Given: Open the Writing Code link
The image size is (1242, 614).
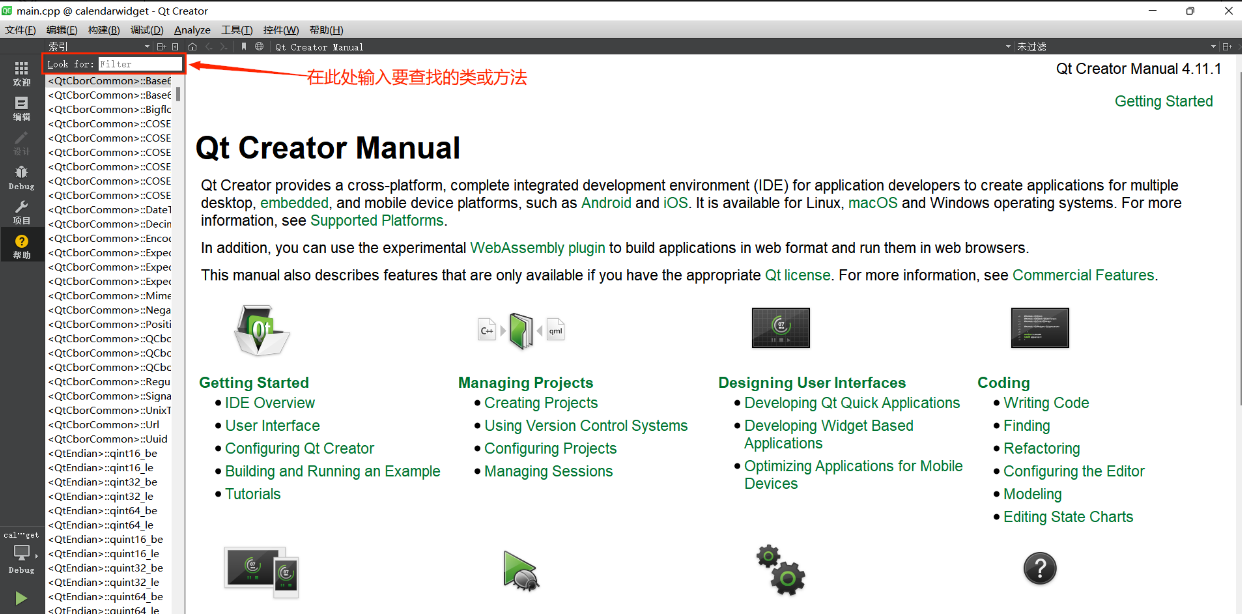Looking at the screenshot, I should tap(1046, 403).
